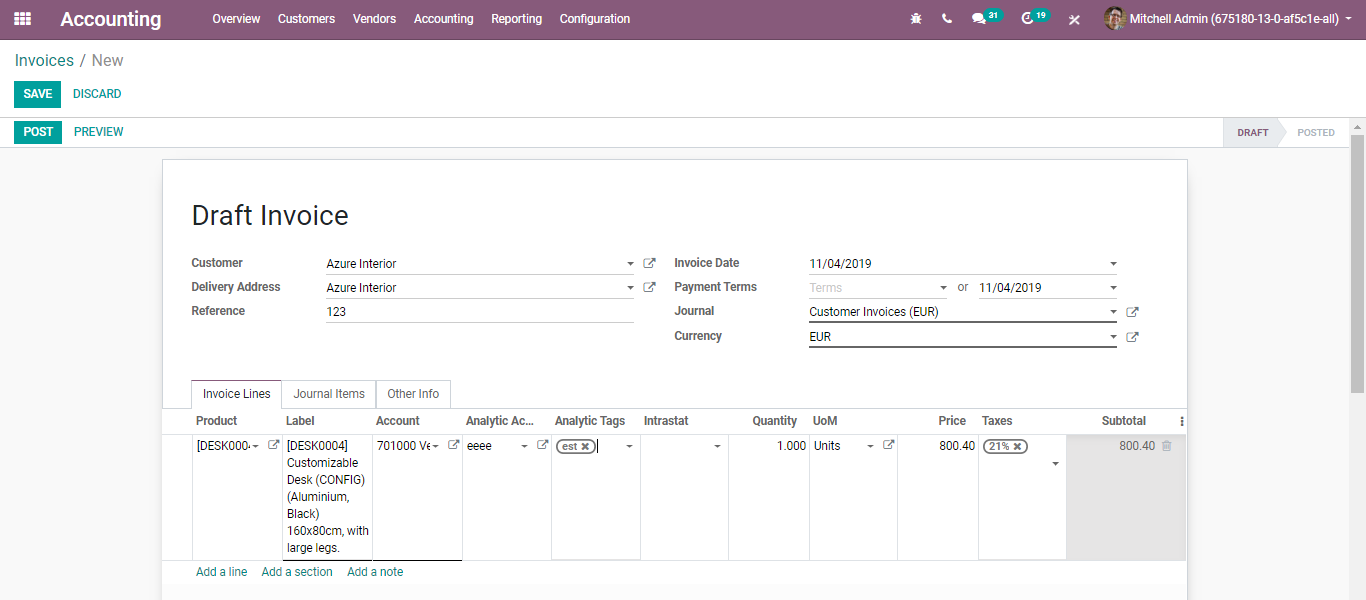
Task: Open Customer external link icon
Action: coord(649,264)
